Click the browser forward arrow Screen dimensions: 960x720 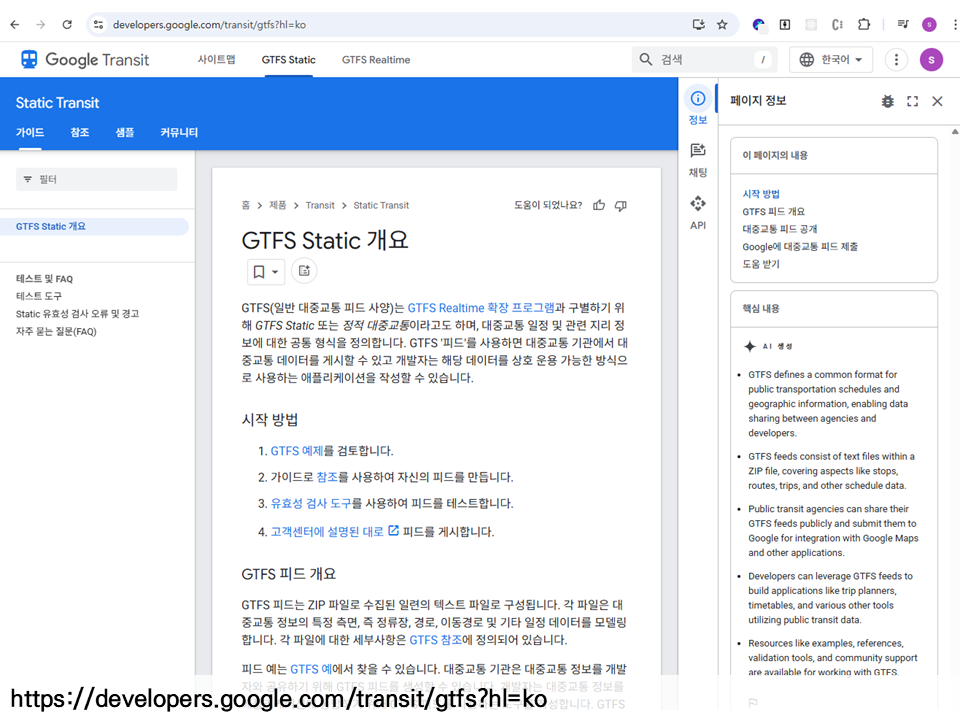click(40, 24)
